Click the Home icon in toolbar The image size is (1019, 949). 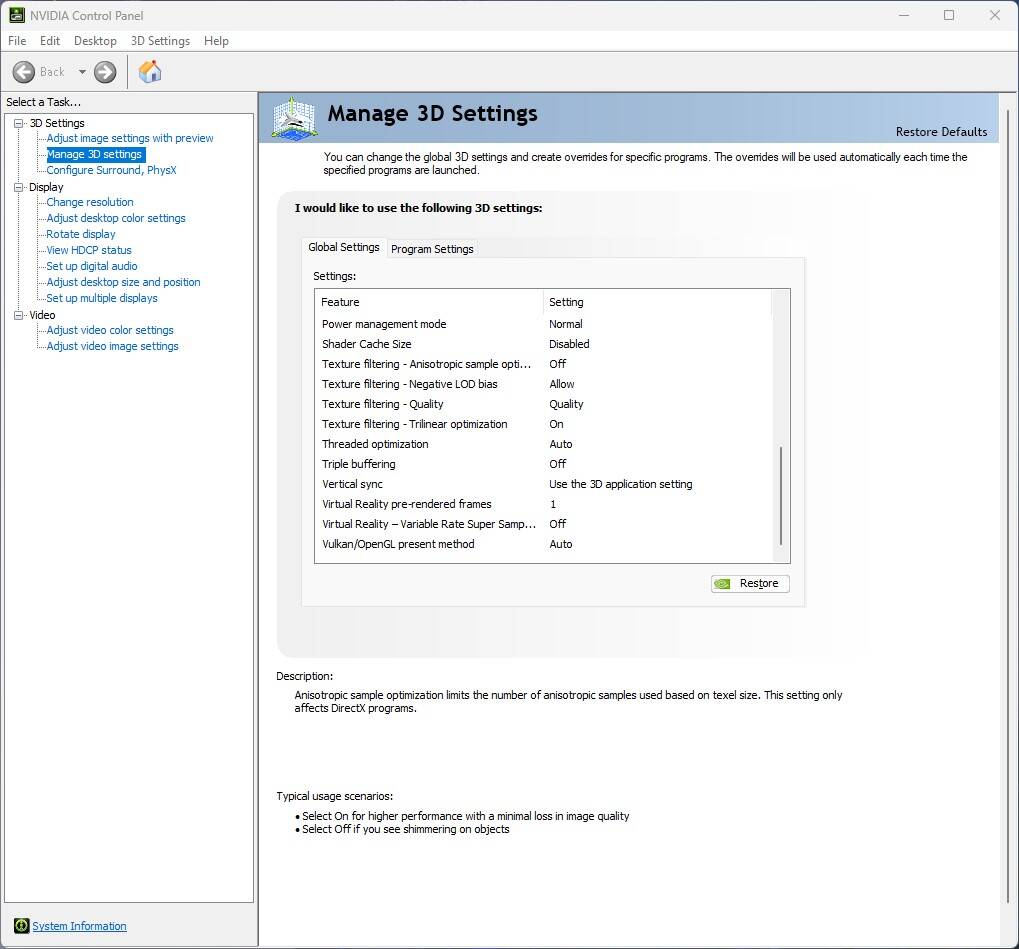(150, 72)
